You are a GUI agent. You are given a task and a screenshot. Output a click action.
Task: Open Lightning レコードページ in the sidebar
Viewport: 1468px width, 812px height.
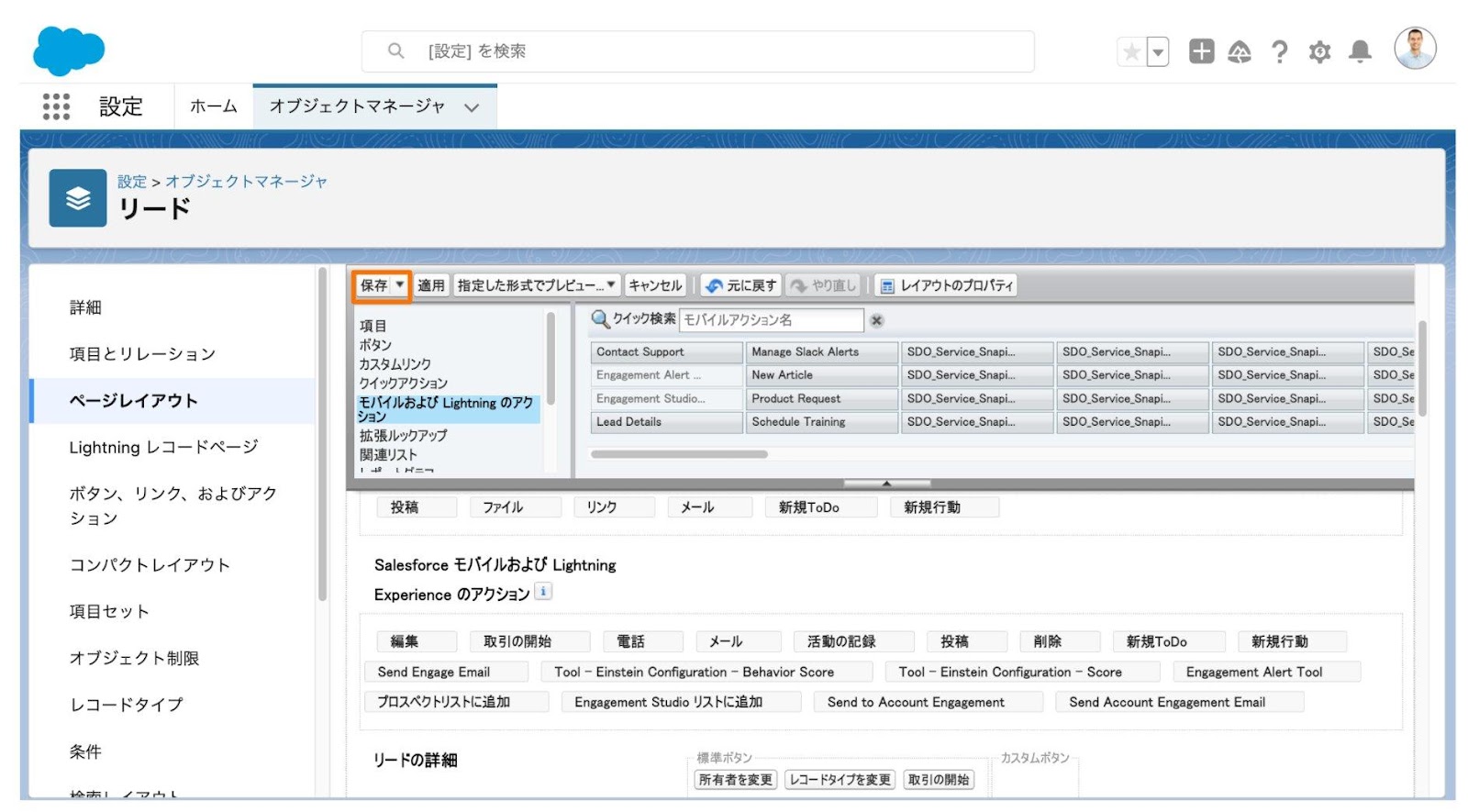163,447
